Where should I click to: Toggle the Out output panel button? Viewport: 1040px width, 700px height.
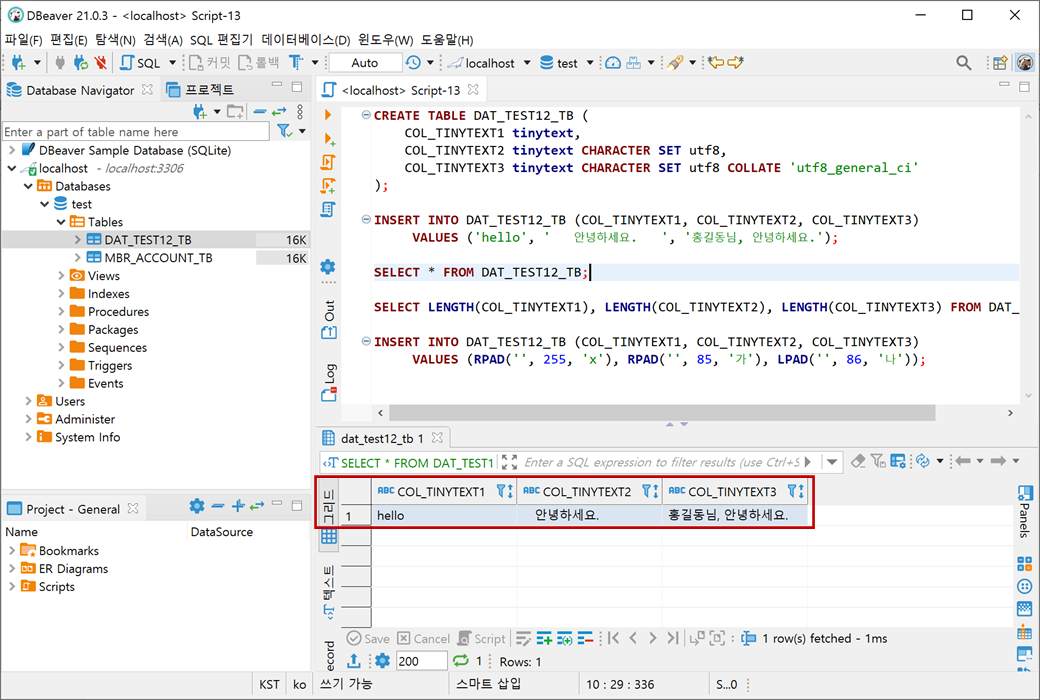point(329,320)
